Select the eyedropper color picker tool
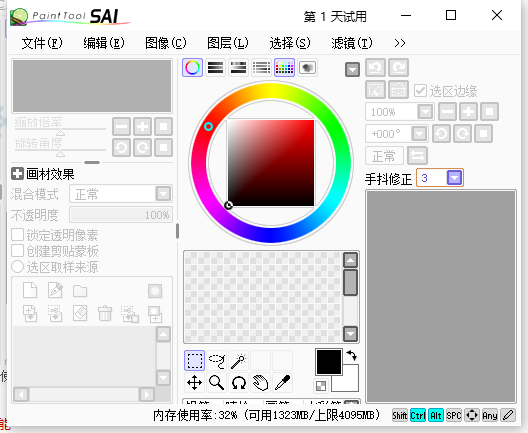The image size is (528, 433). [283, 383]
